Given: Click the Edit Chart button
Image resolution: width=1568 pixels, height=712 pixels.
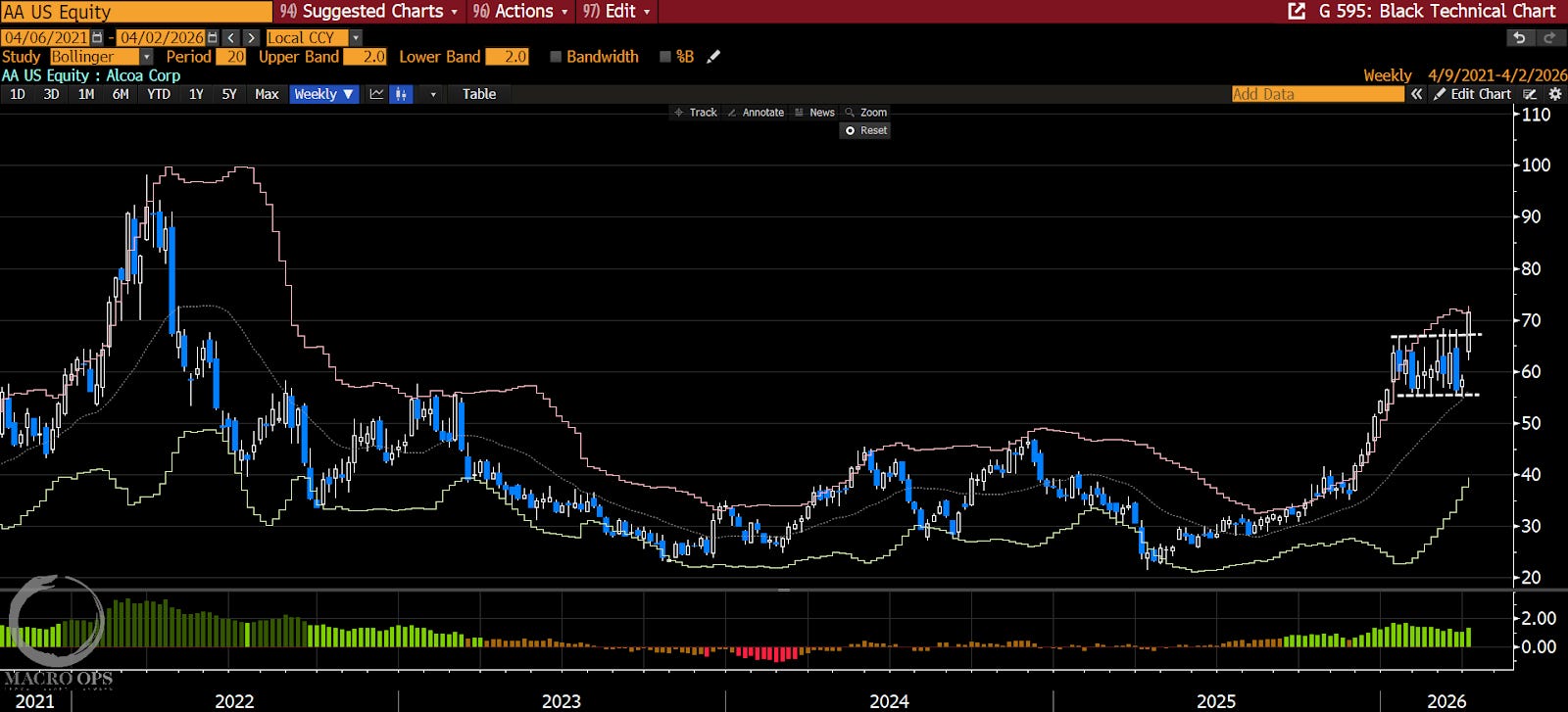Looking at the screenshot, I should [1472, 94].
